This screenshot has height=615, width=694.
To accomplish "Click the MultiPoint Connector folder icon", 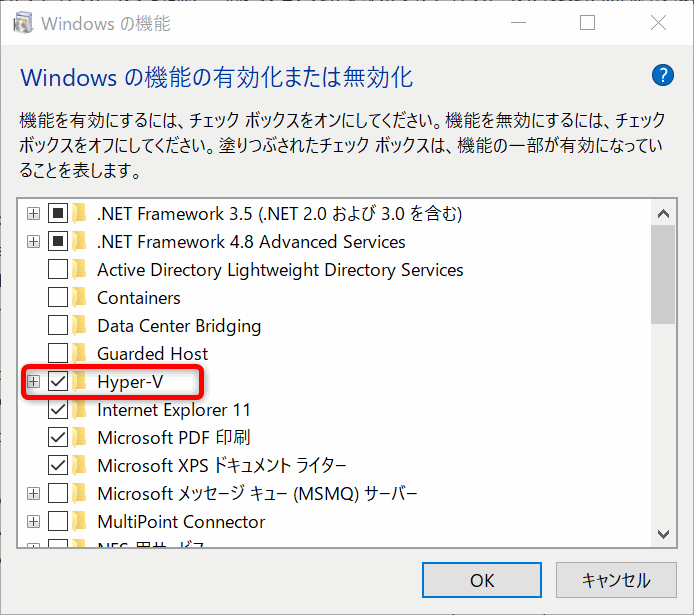I will coord(79,522).
